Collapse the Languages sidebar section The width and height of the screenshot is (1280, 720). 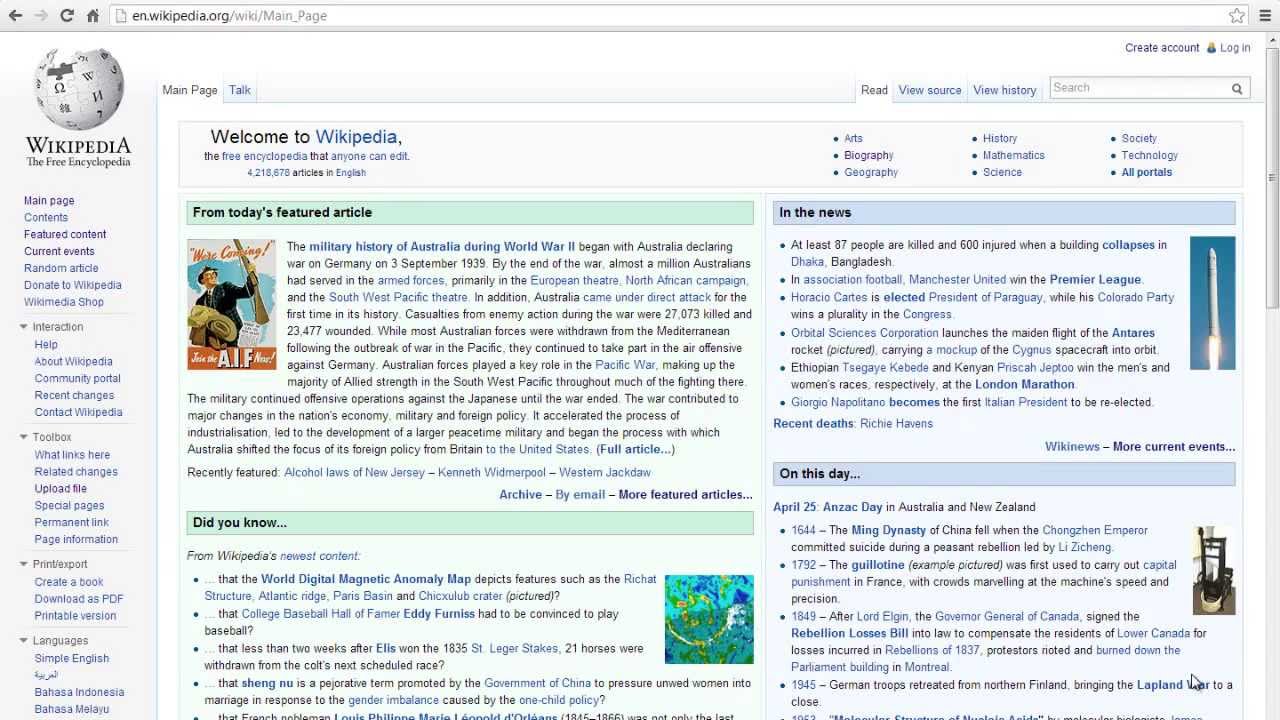coord(24,641)
